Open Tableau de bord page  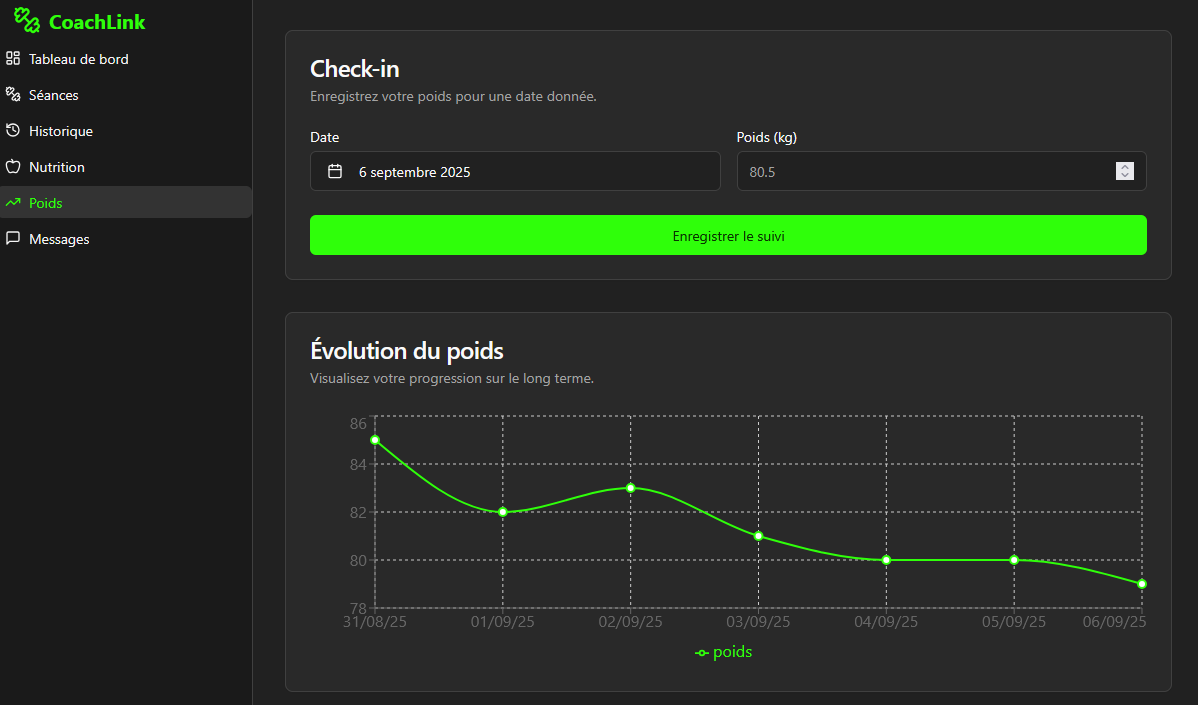126,59
